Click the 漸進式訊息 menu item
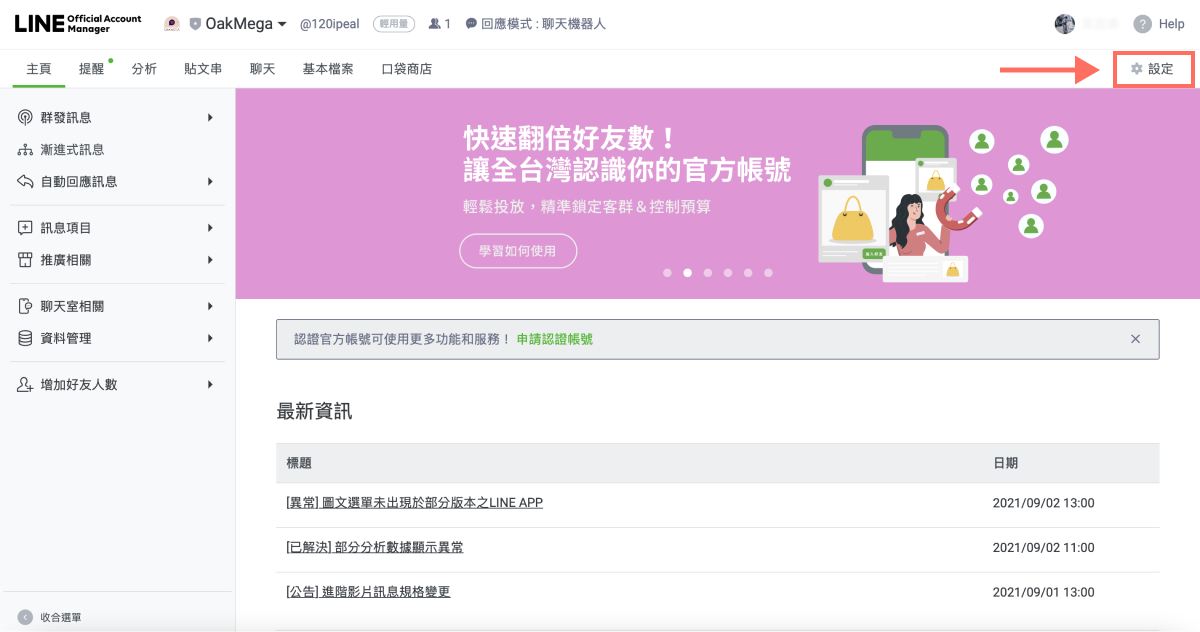1200x632 pixels. pos(73,150)
